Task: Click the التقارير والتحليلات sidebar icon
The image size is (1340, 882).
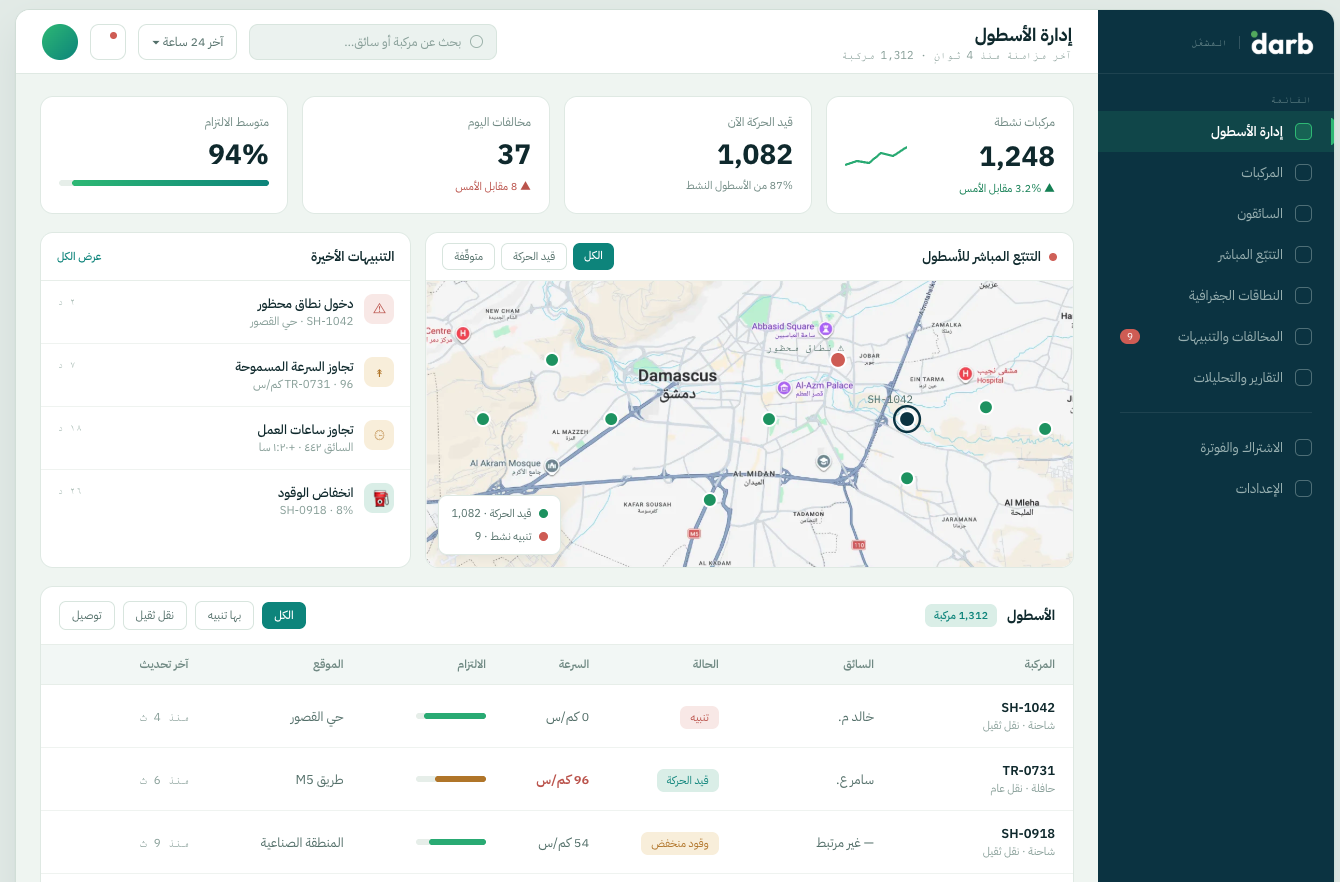Action: [1303, 377]
